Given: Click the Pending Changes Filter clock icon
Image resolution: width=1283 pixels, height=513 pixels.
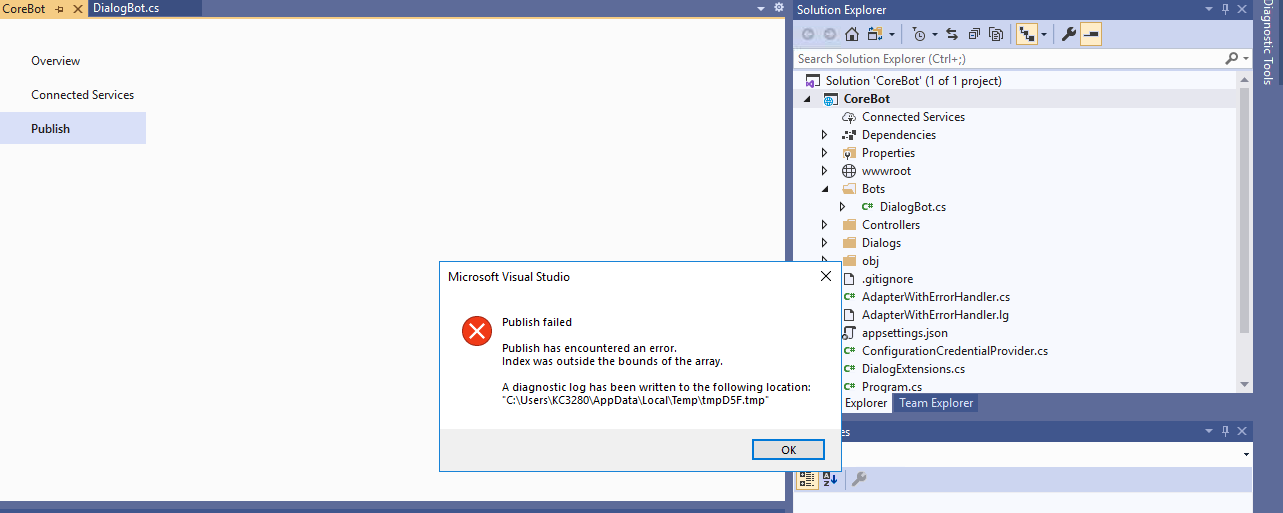Looking at the screenshot, I should coord(919,34).
